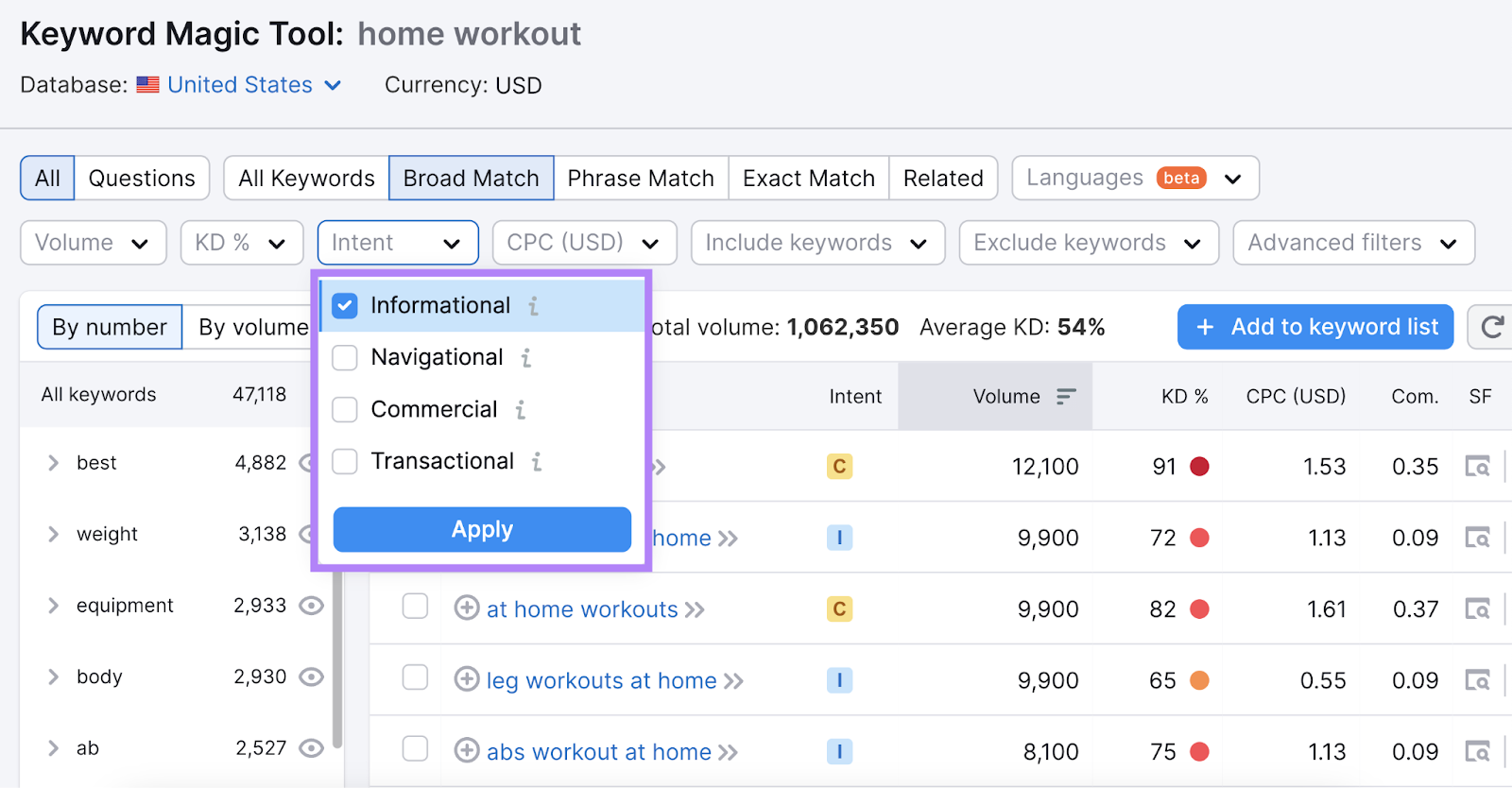Image resolution: width=1512 pixels, height=788 pixels.
Task: Click the United States flag icon
Action: pos(147,84)
